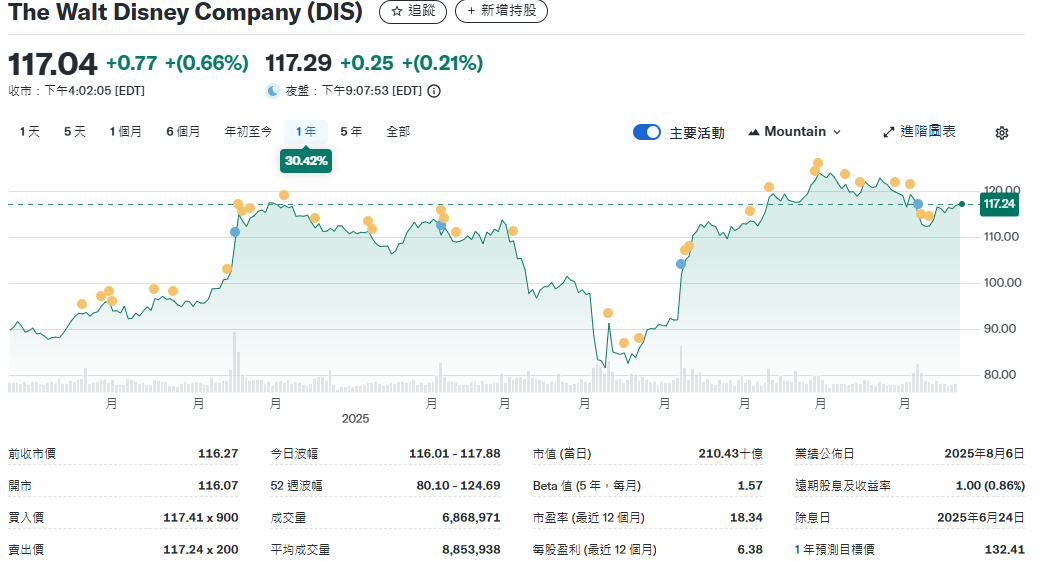
Task: Click the 80.00 axis price label
Action: tap(1000, 374)
